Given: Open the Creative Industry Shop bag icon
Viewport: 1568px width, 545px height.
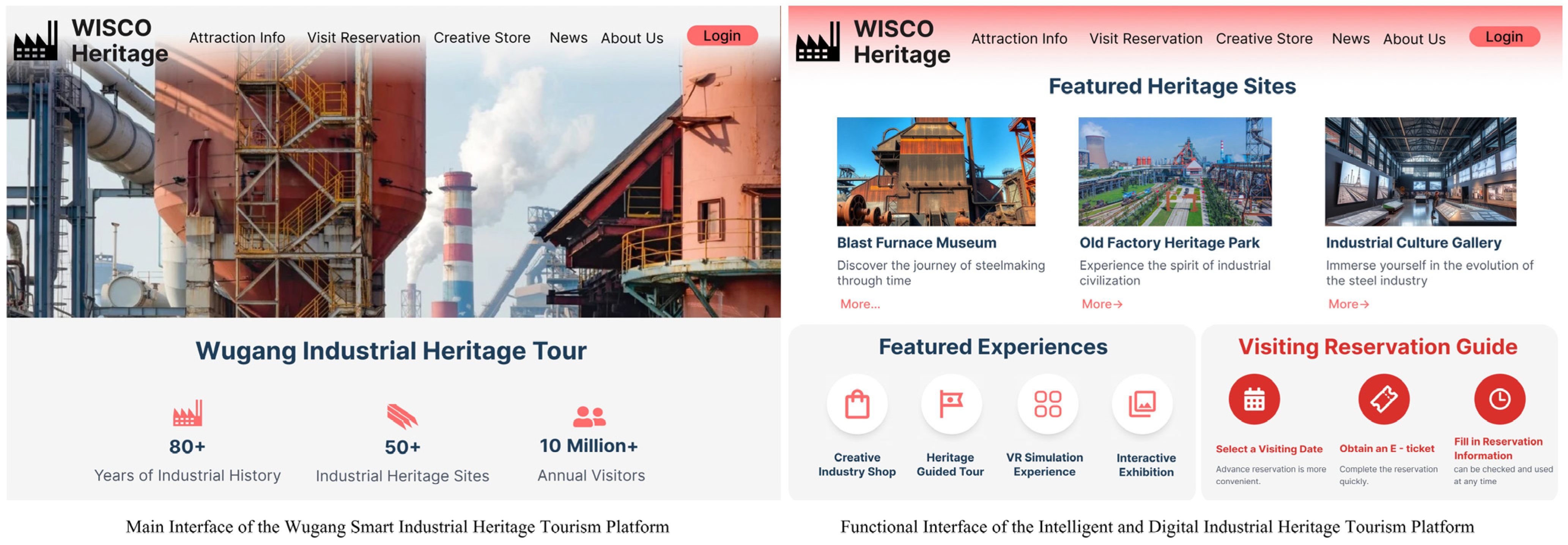Looking at the screenshot, I should click(856, 404).
